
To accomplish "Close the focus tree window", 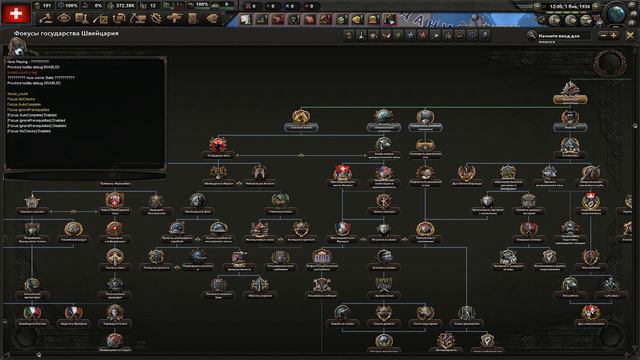I will (x=630, y=36).
